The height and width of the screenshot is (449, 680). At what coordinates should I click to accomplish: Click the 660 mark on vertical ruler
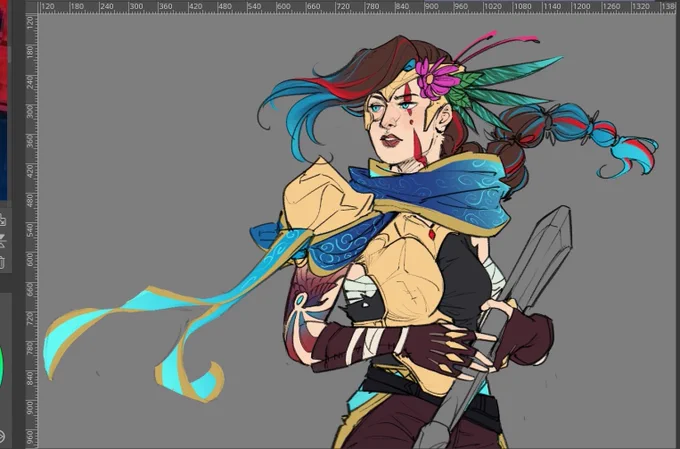[30, 289]
